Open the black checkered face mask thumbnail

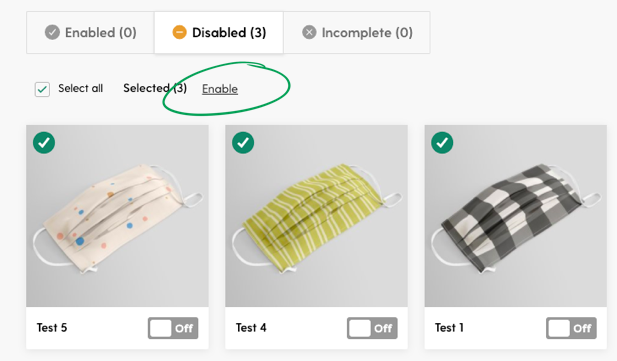(x=515, y=216)
